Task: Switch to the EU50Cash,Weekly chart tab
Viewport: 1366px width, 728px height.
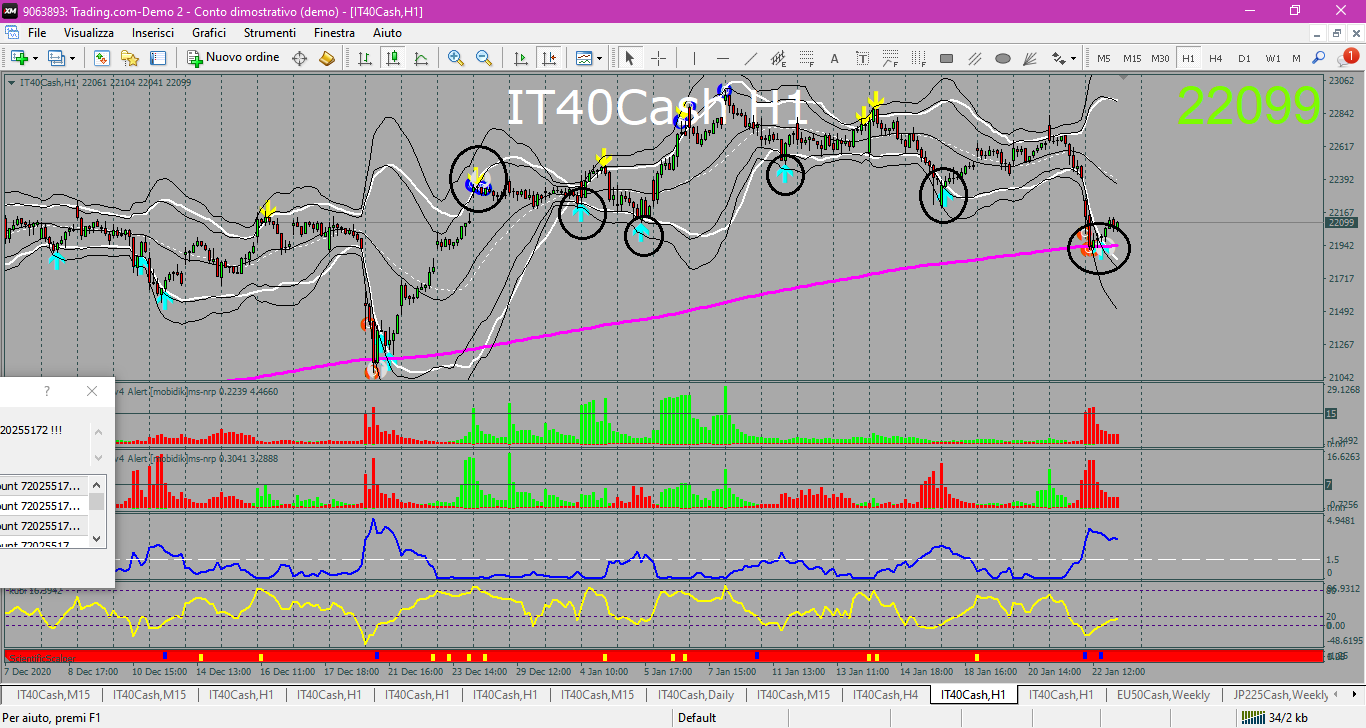Action: (x=1163, y=694)
